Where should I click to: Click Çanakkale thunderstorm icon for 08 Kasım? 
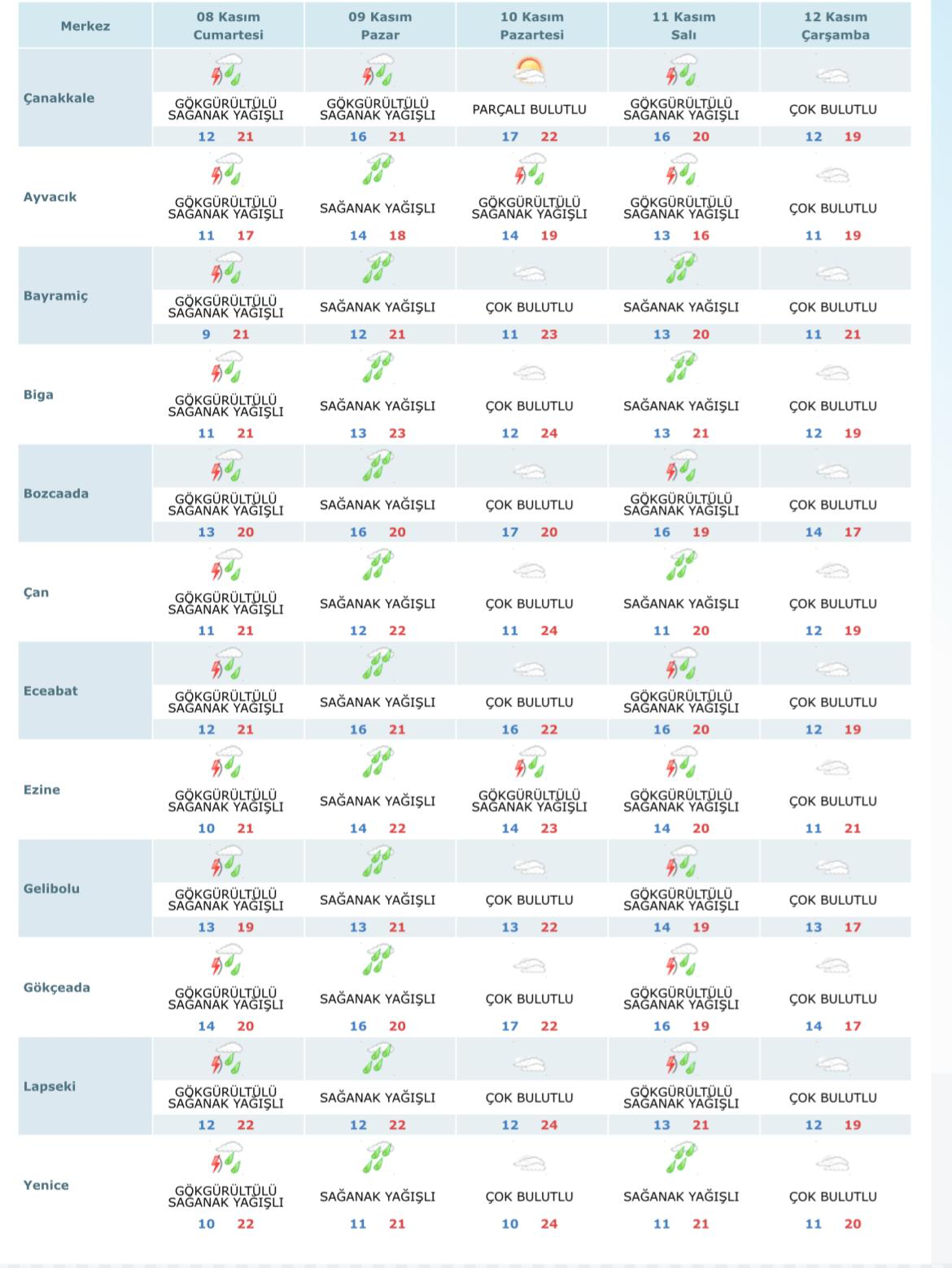click(226, 72)
